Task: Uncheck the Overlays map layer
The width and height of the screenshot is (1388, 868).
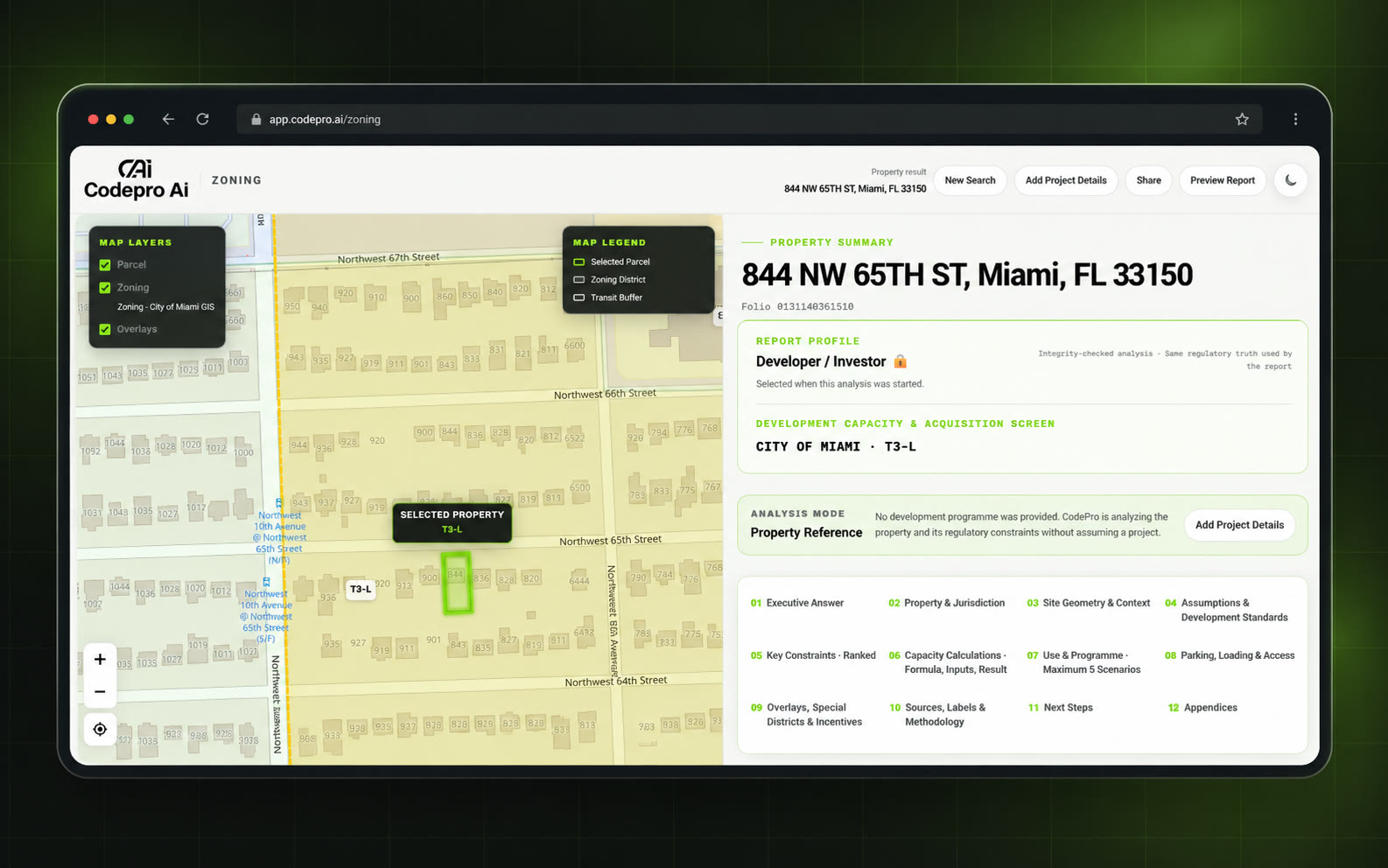Action: click(105, 330)
